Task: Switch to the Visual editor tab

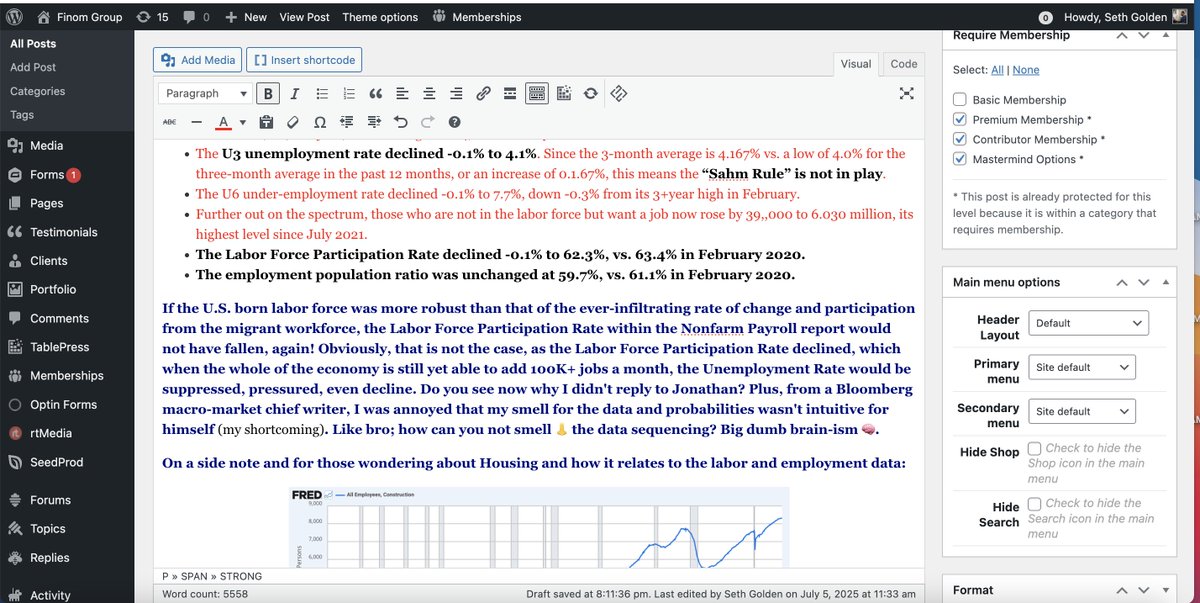Action: [x=855, y=64]
